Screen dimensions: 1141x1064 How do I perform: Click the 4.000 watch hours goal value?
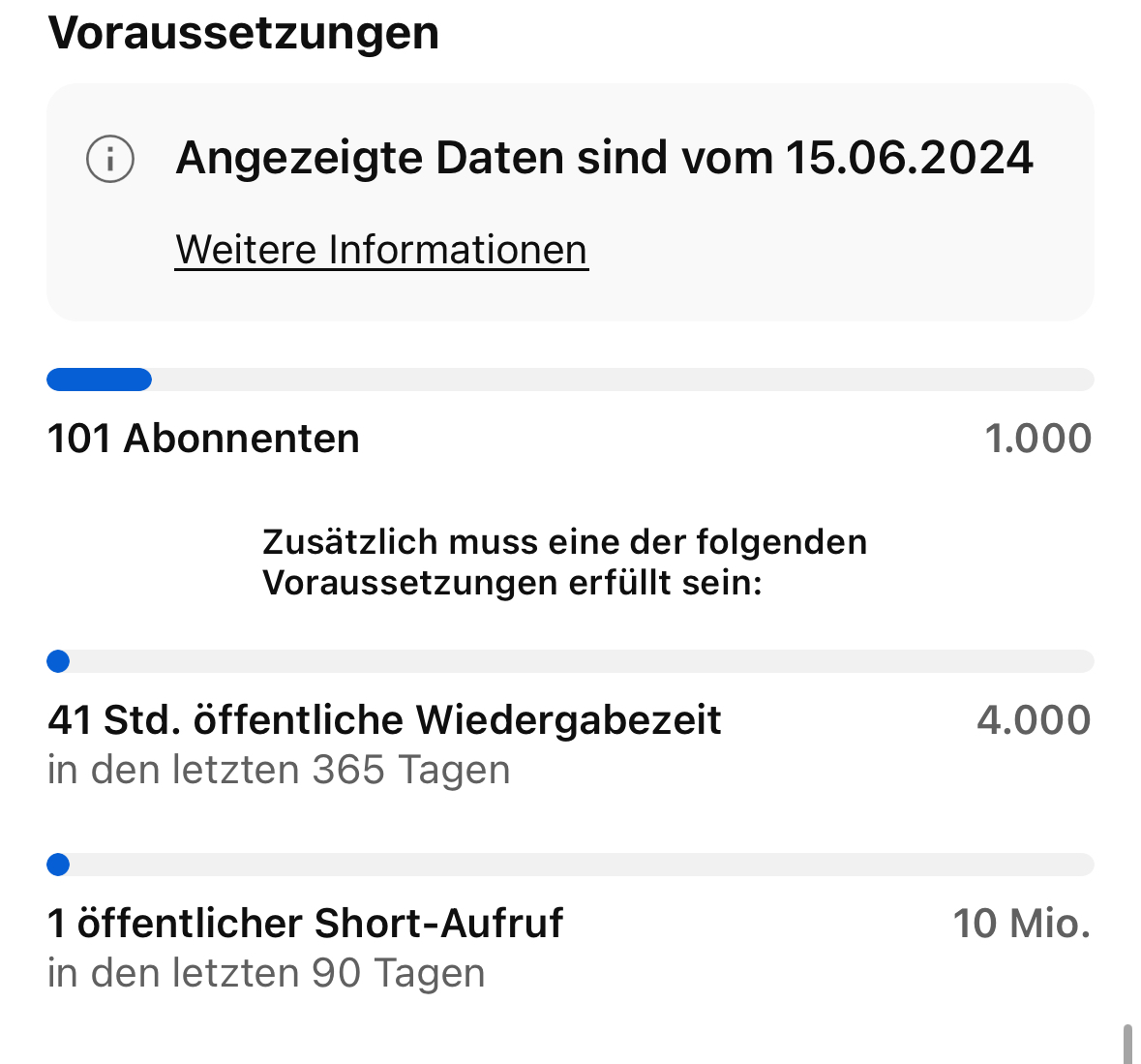[x=1034, y=720]
